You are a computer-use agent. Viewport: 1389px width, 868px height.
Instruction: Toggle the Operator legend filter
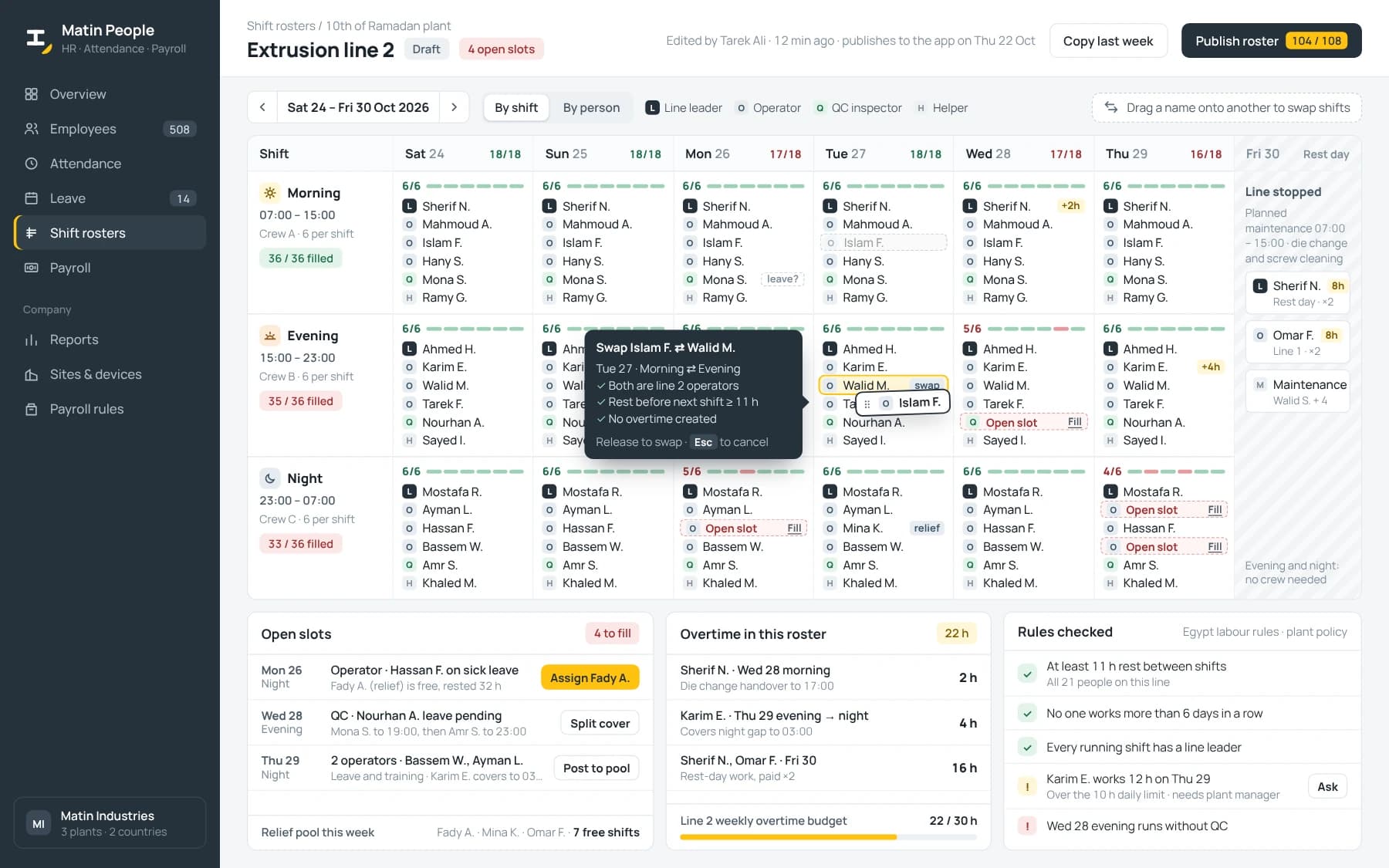tap(768, 108)
